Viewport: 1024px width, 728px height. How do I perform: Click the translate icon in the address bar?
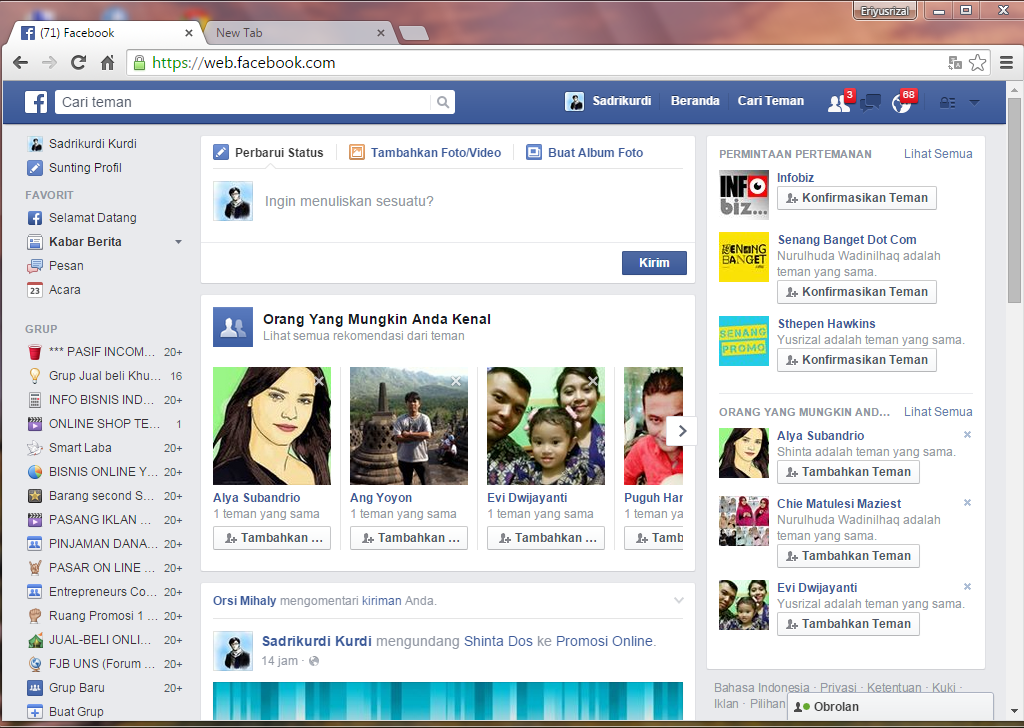click(x=955, y=63)
